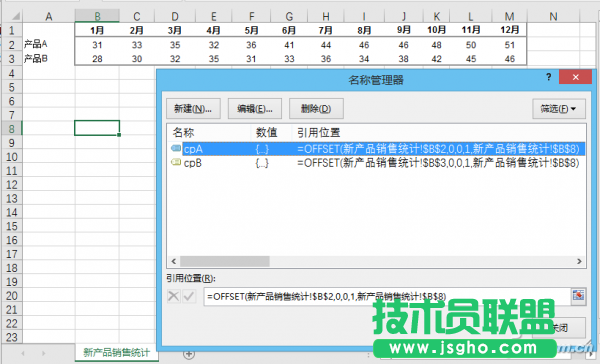
Task: Click the name icon beside cpA
Action: pos(176,148)
